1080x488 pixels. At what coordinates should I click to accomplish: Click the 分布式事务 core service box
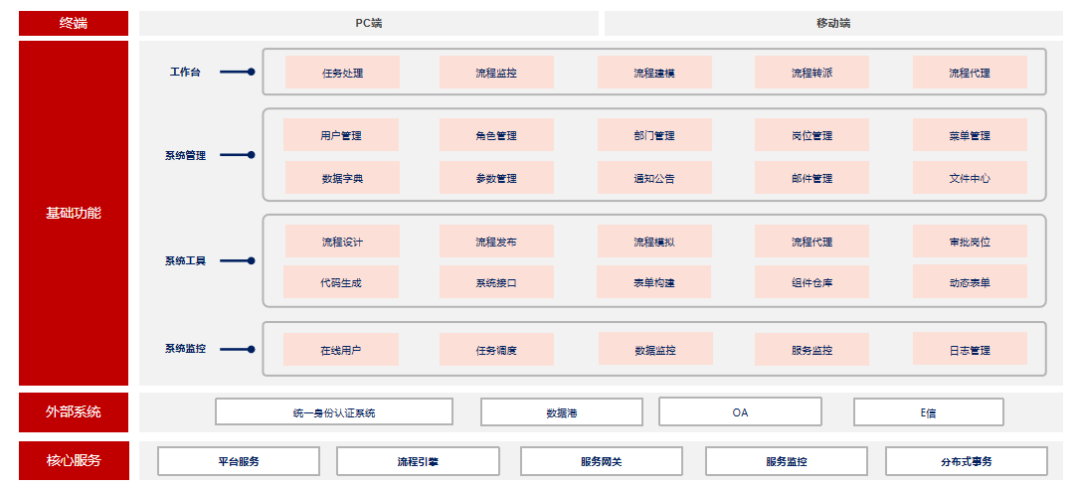point(966,461)
